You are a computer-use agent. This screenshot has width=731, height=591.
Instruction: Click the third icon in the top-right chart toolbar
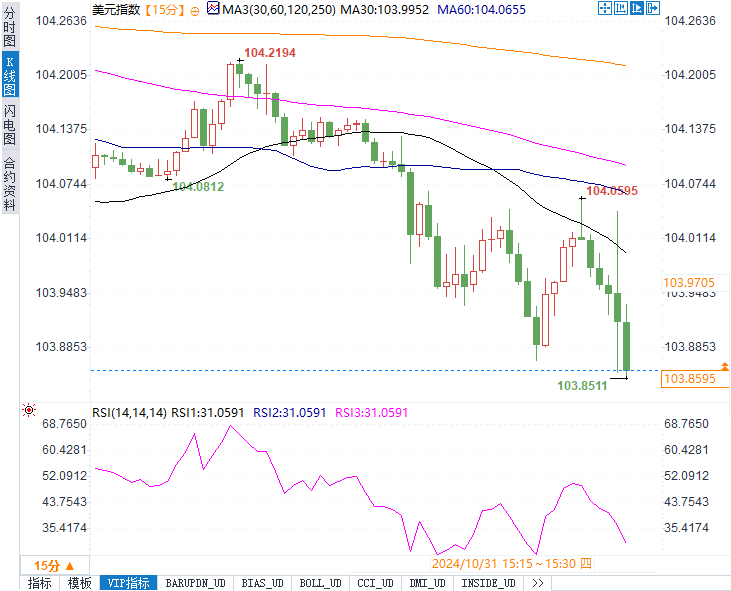(637, 8)
